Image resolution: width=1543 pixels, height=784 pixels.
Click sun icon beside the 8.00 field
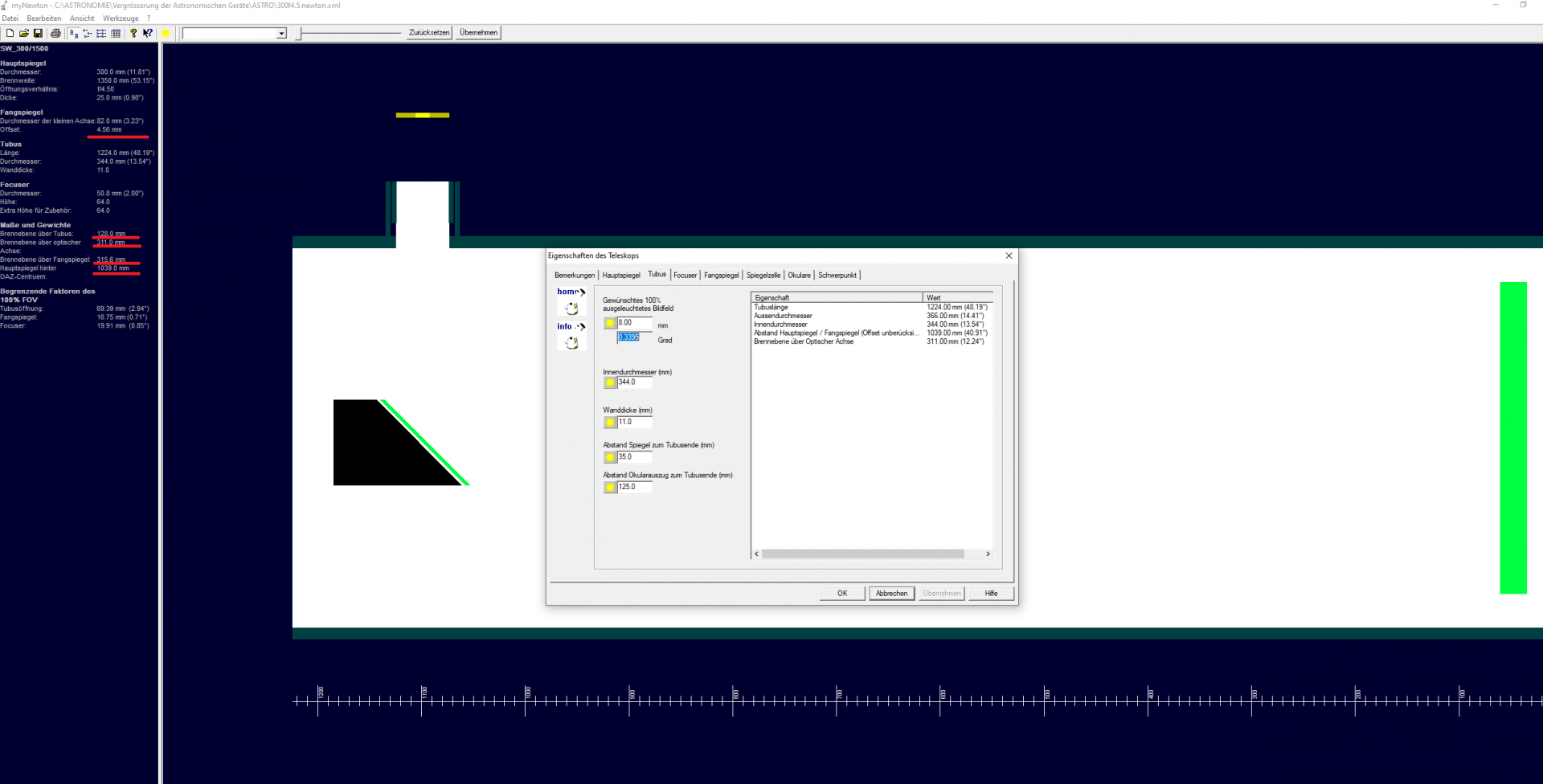[x=610, y=323]
